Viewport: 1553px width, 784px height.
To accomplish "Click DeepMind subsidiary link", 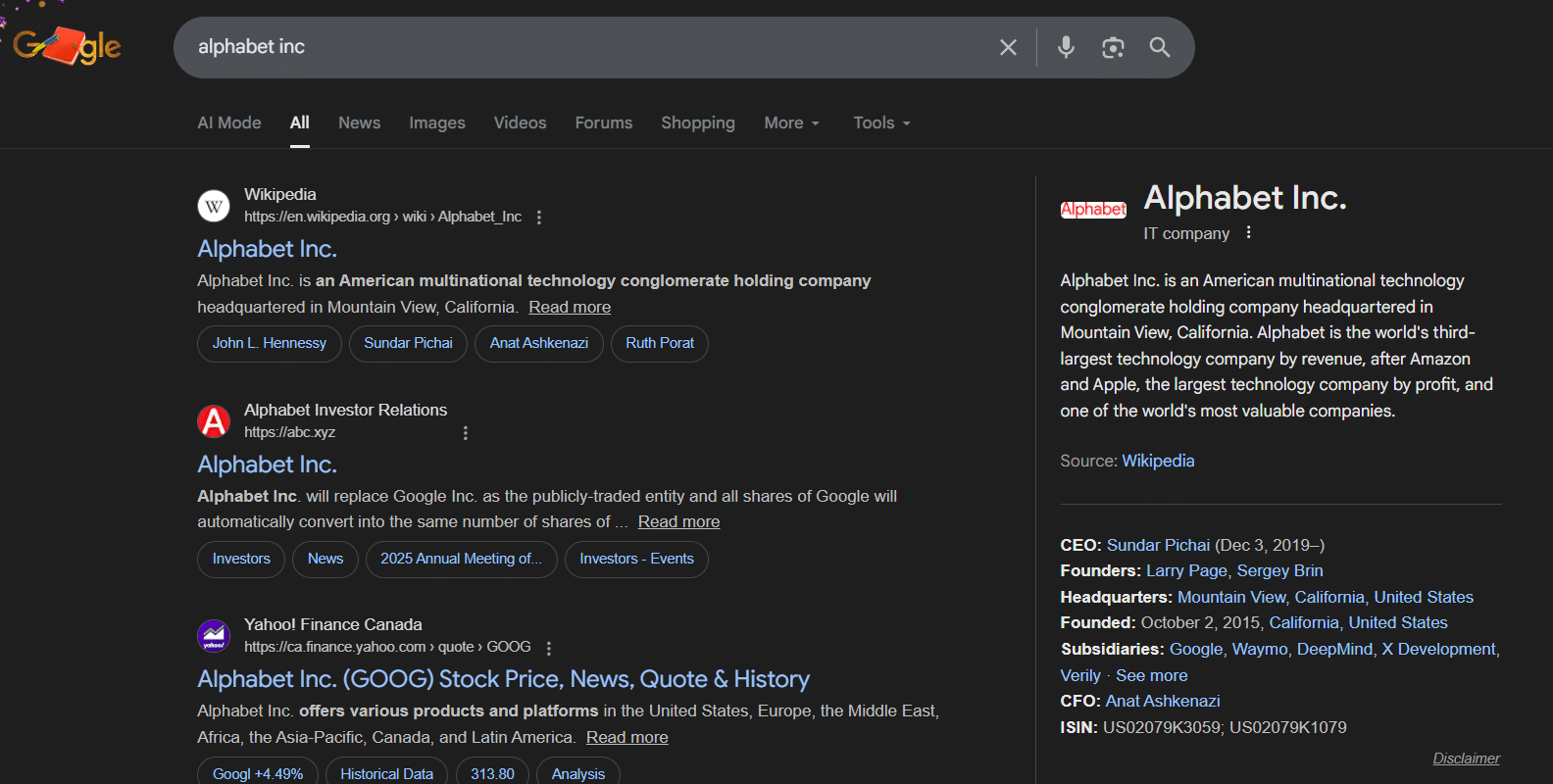I will (1334, 649).
